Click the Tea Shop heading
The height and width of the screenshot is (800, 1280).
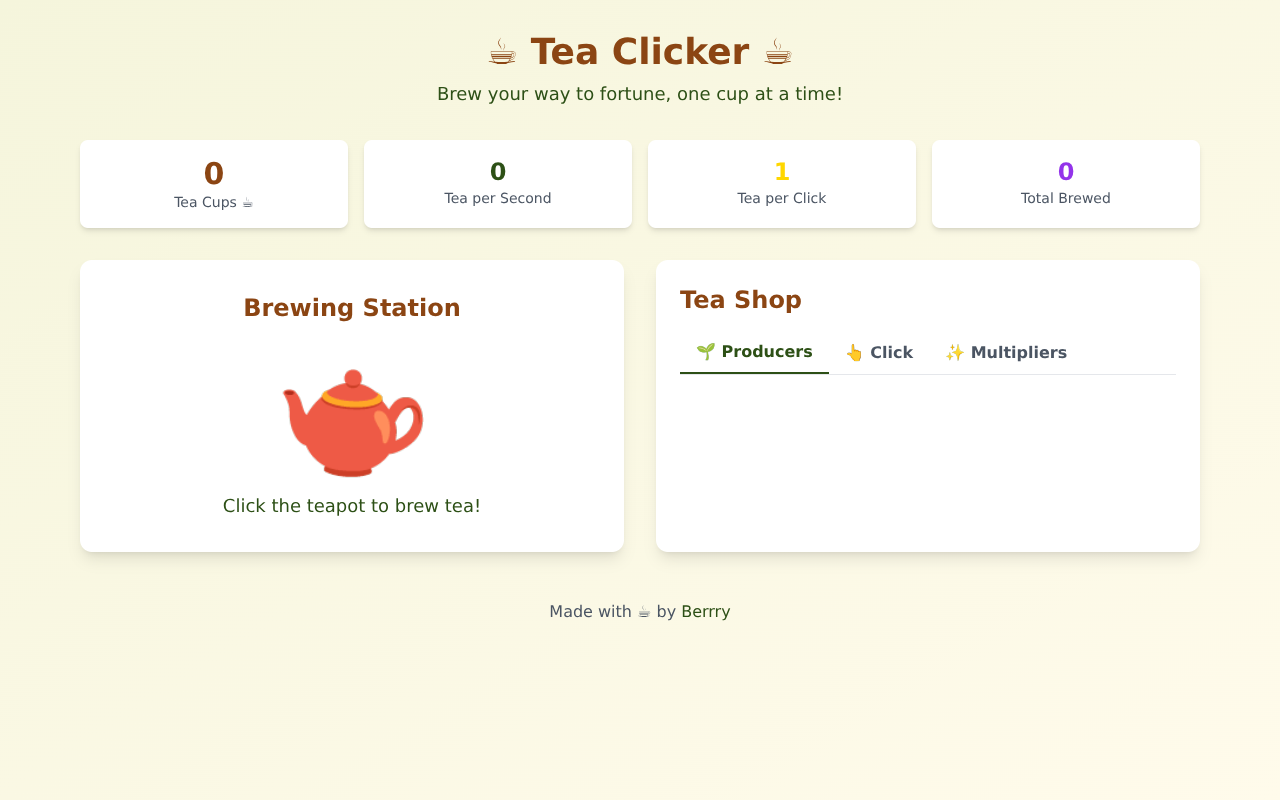click(740, 299)
